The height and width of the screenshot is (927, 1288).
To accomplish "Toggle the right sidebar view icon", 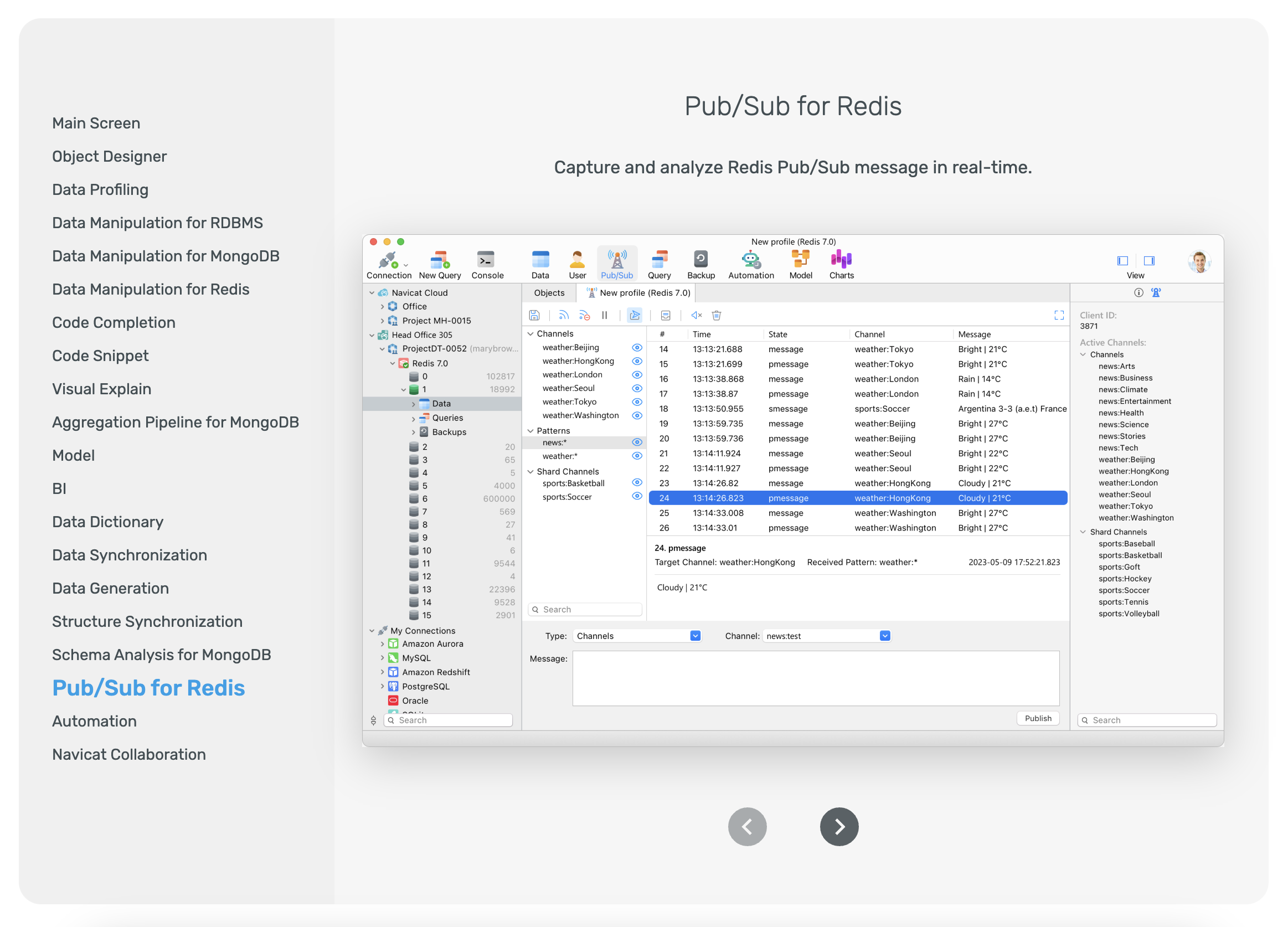I will pyautogui.click(x=1149, y=261).
